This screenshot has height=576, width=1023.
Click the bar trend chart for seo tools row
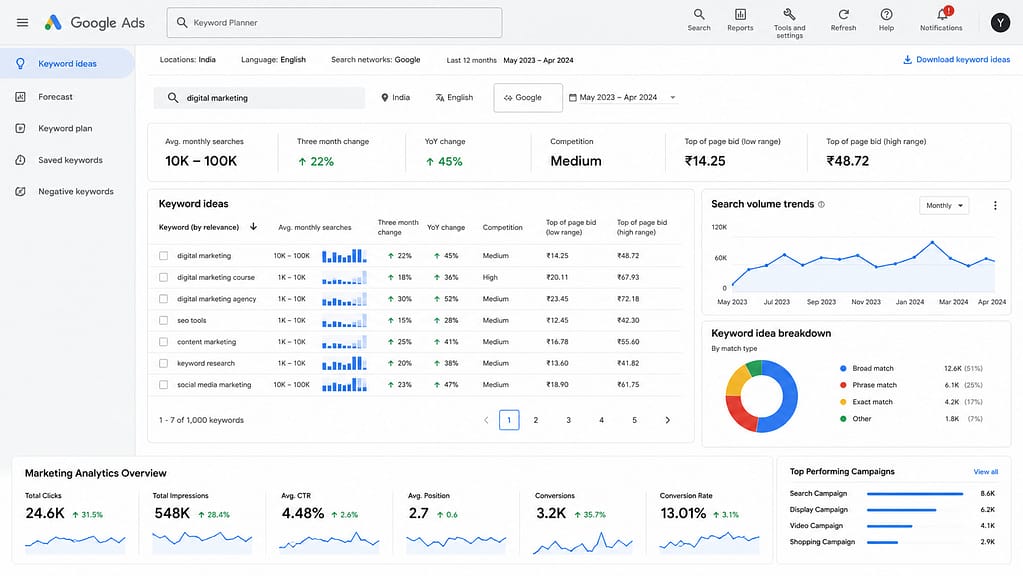tap(344, 320)
